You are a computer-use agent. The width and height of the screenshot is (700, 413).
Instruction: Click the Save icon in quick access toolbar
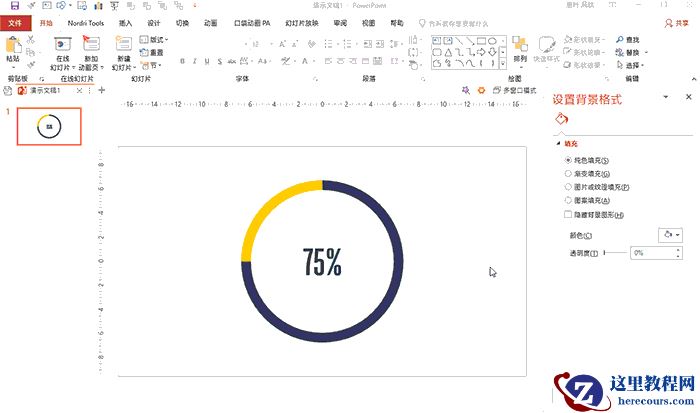pos(14,6)
